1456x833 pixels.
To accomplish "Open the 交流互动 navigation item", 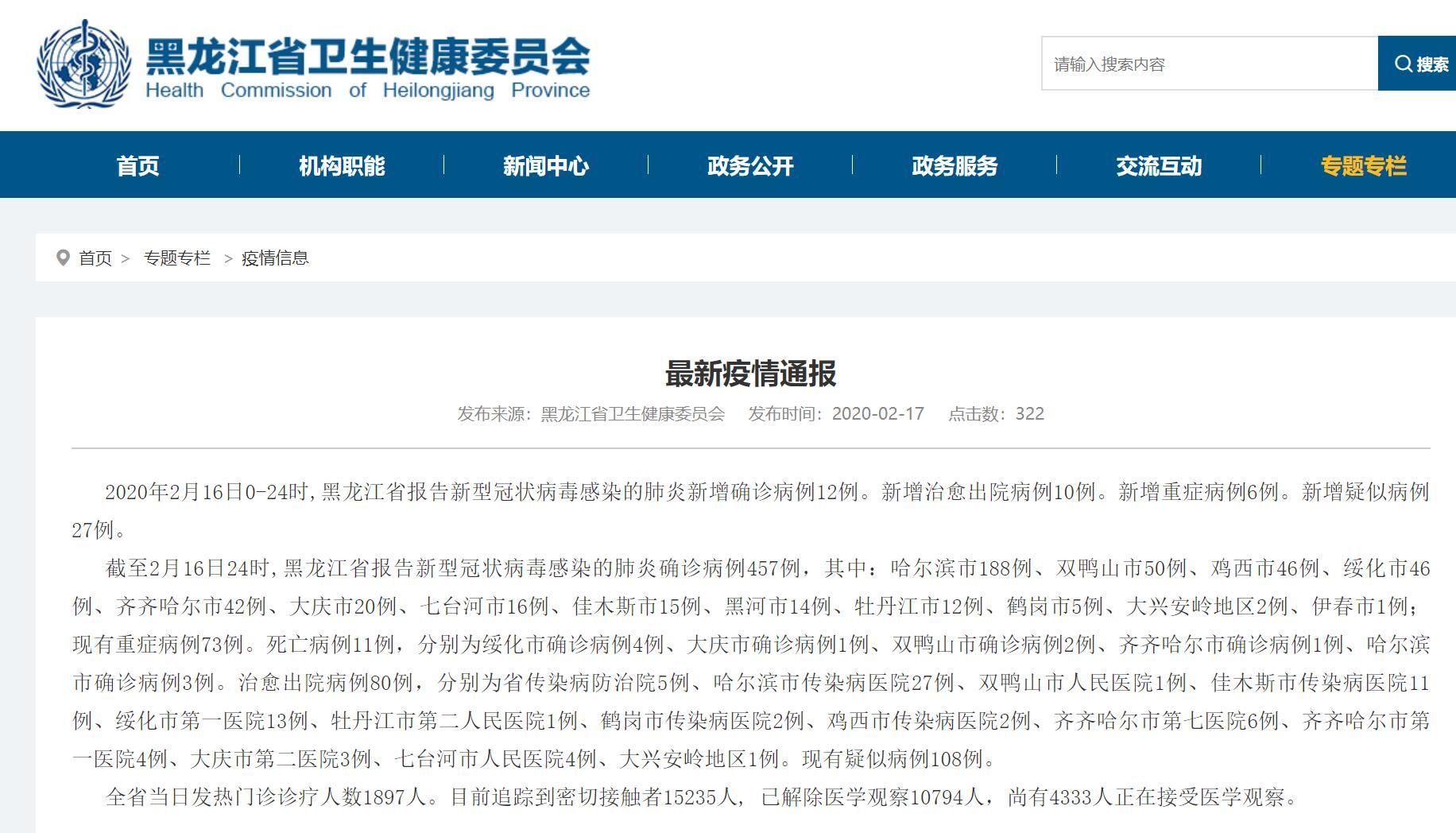I will click(1159, 165).
